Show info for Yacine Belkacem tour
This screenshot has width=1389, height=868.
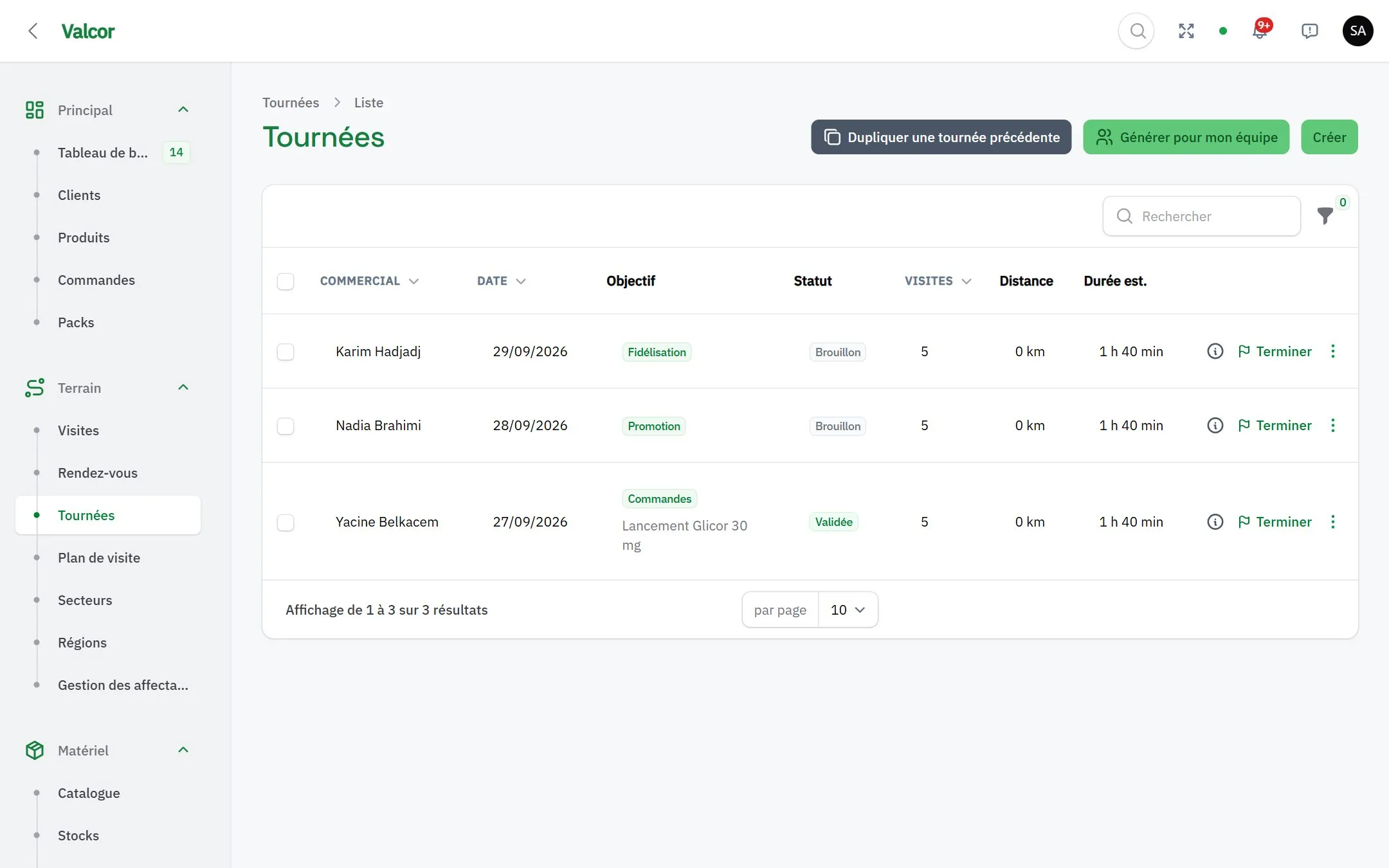(1215, 521)
